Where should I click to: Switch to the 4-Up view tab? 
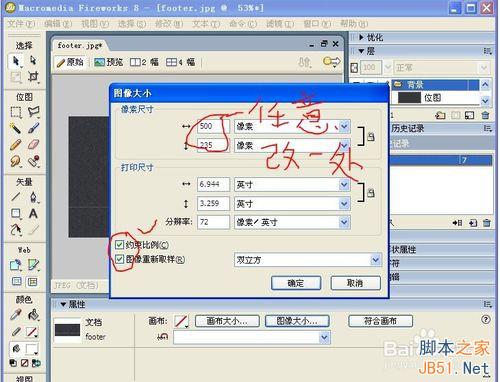coord(180,62)
